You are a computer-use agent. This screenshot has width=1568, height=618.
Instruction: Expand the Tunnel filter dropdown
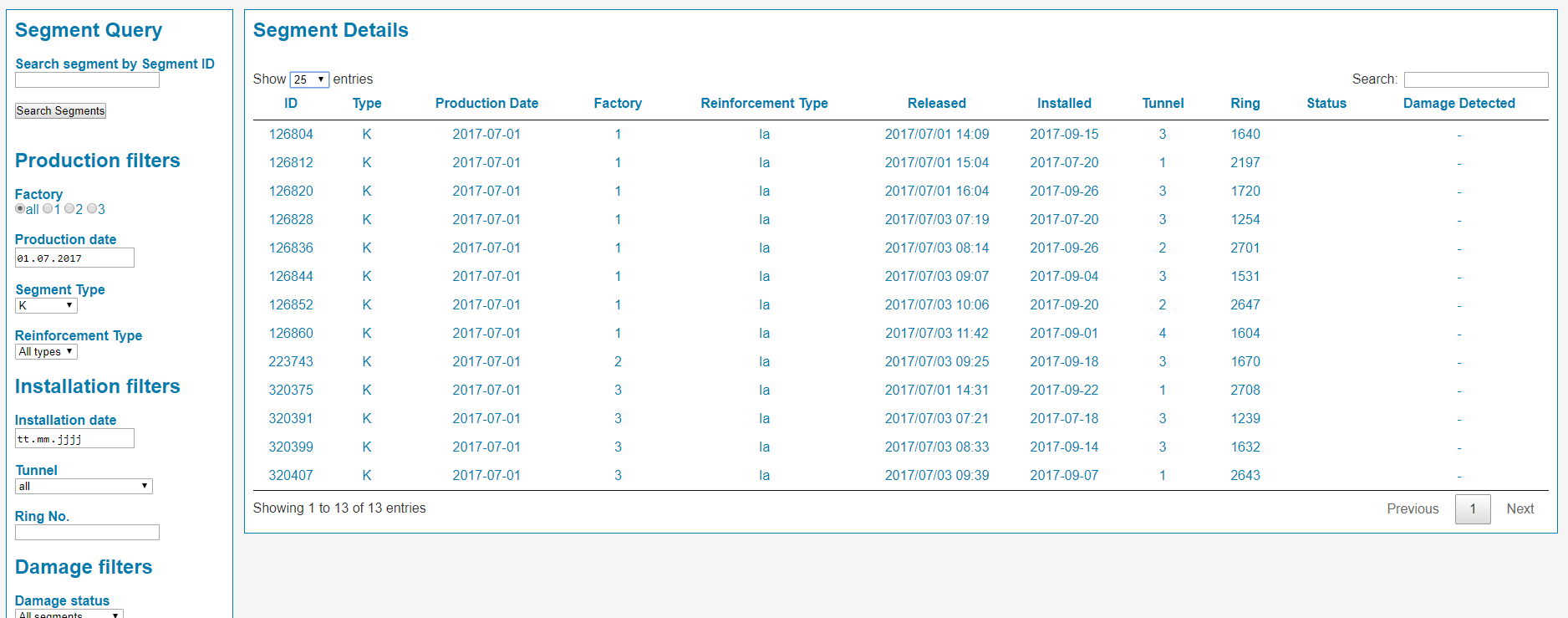coord(84,487)
